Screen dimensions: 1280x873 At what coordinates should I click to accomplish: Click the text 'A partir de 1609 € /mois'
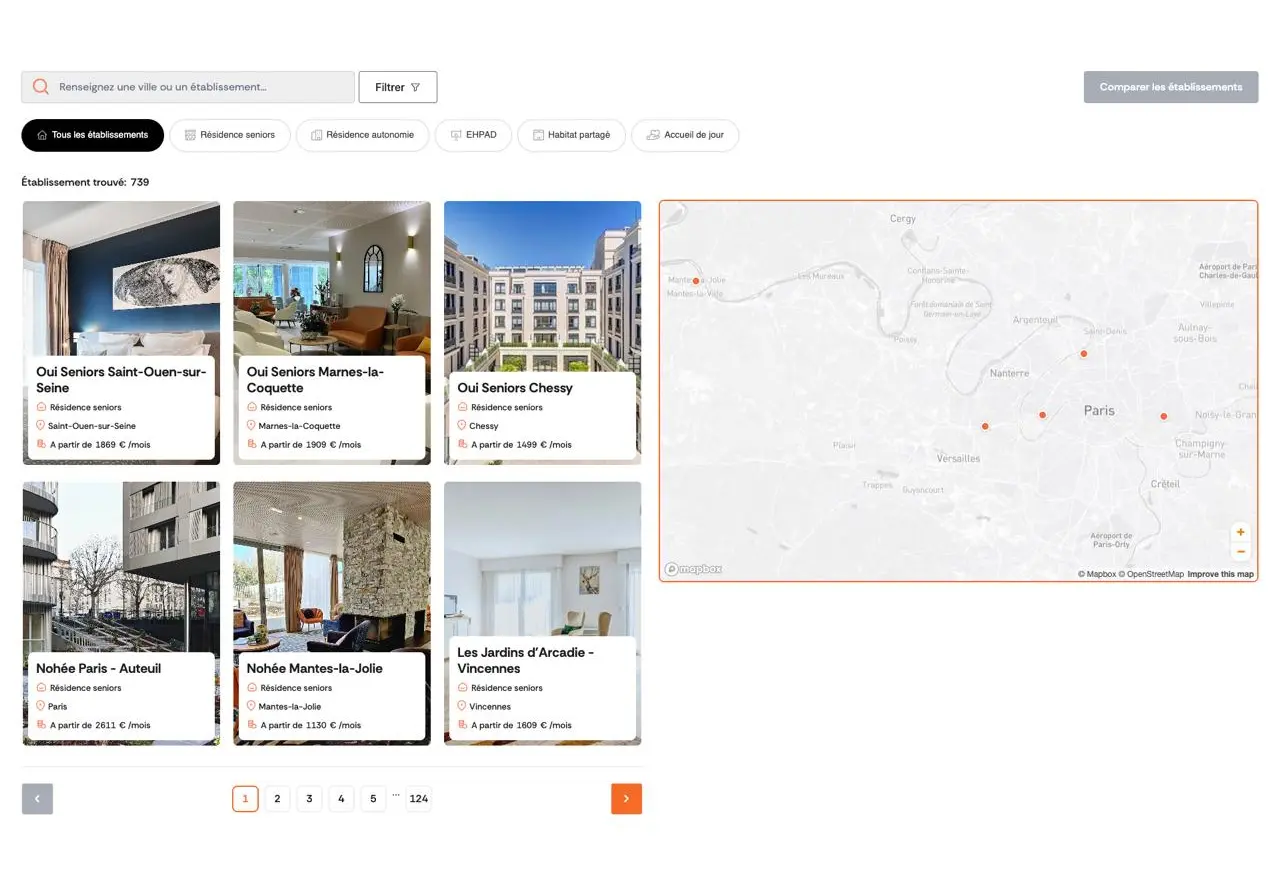tap(522, 725)
